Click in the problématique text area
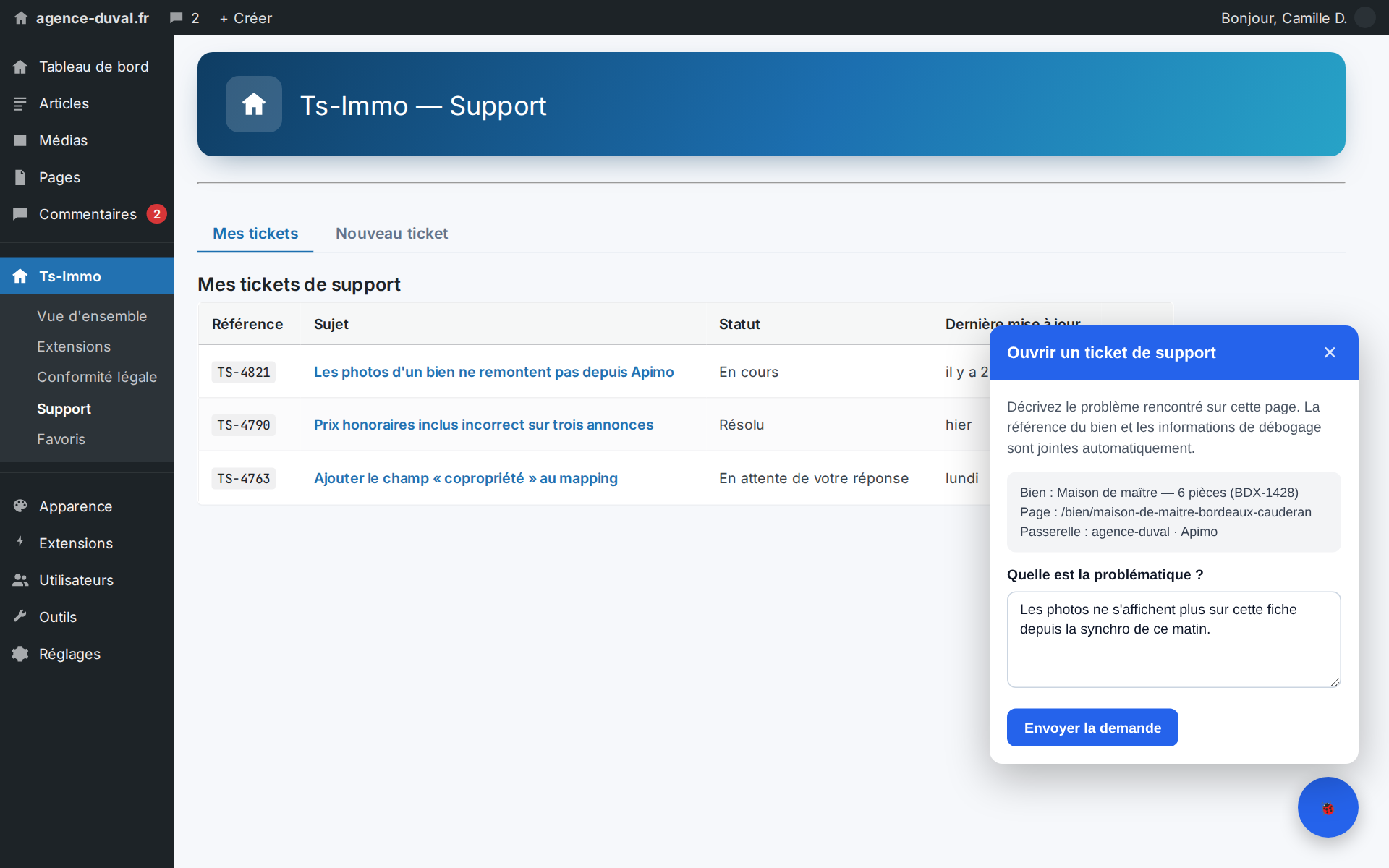The image size is (1389, 868). (1173, 639)
